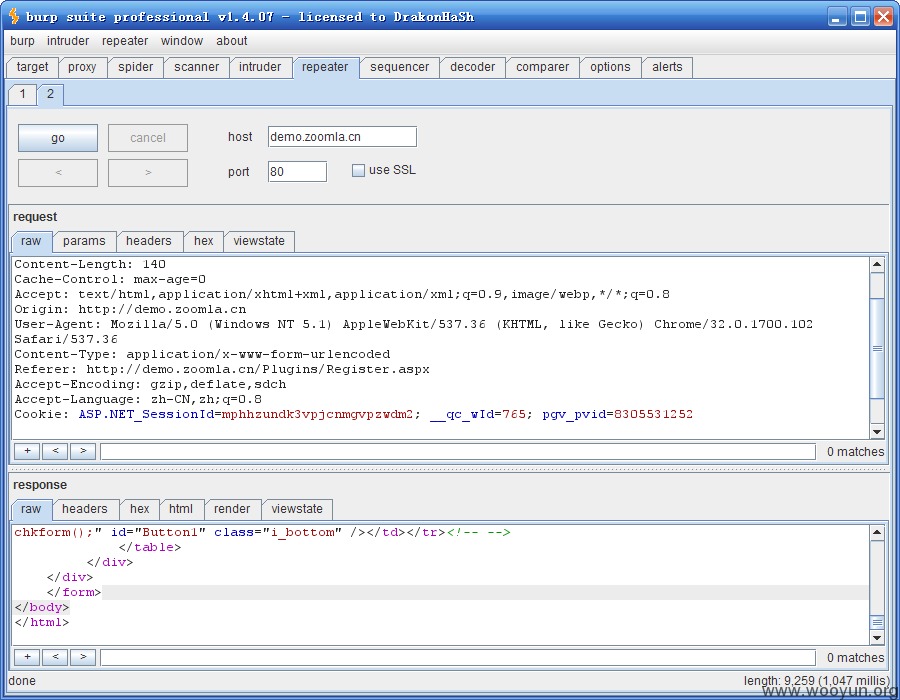
Task: Click response pane scroll down arrow
Action: click(x=876, y=637)
